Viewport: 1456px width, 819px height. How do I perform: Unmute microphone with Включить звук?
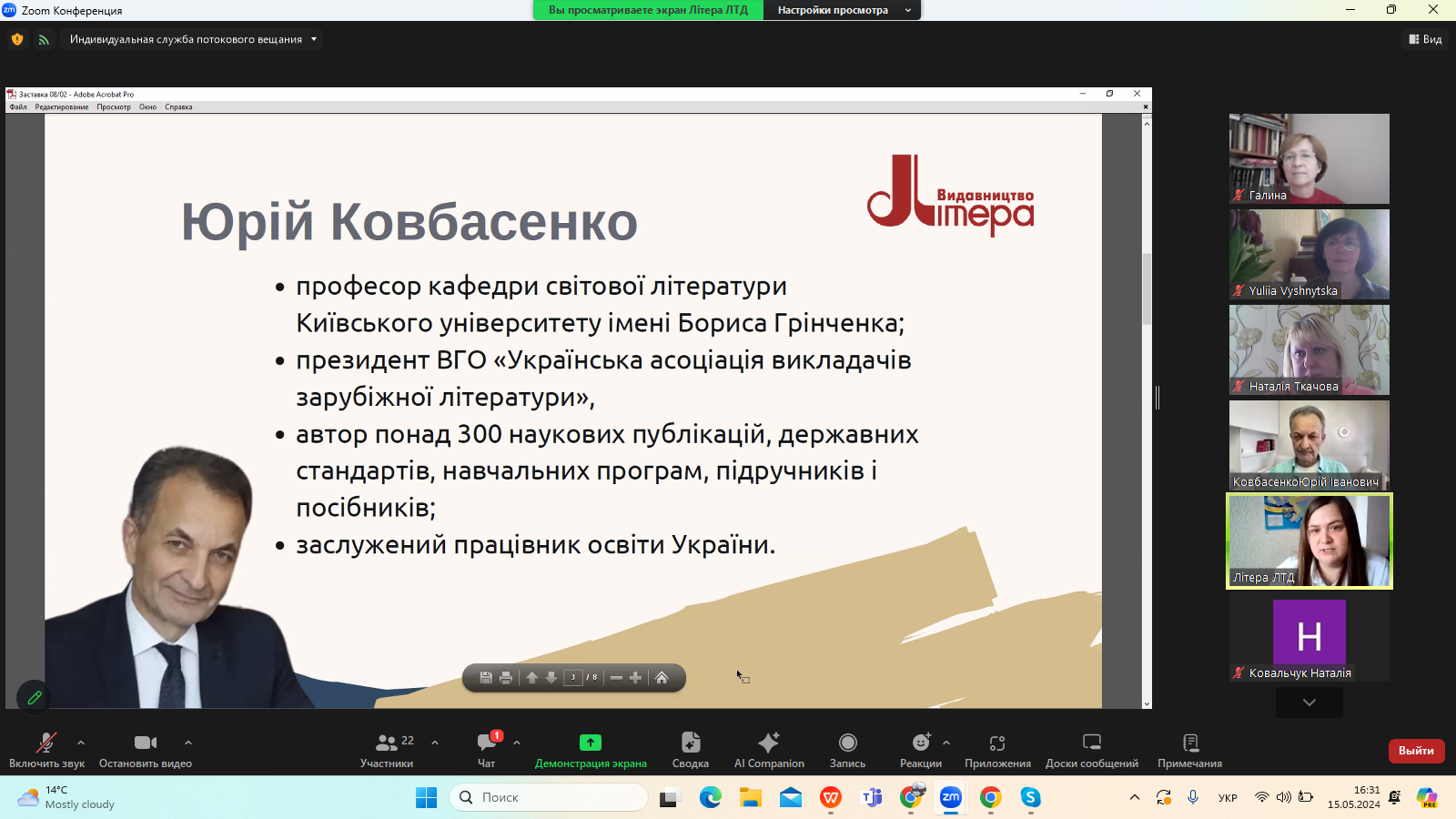click(46, 750)
